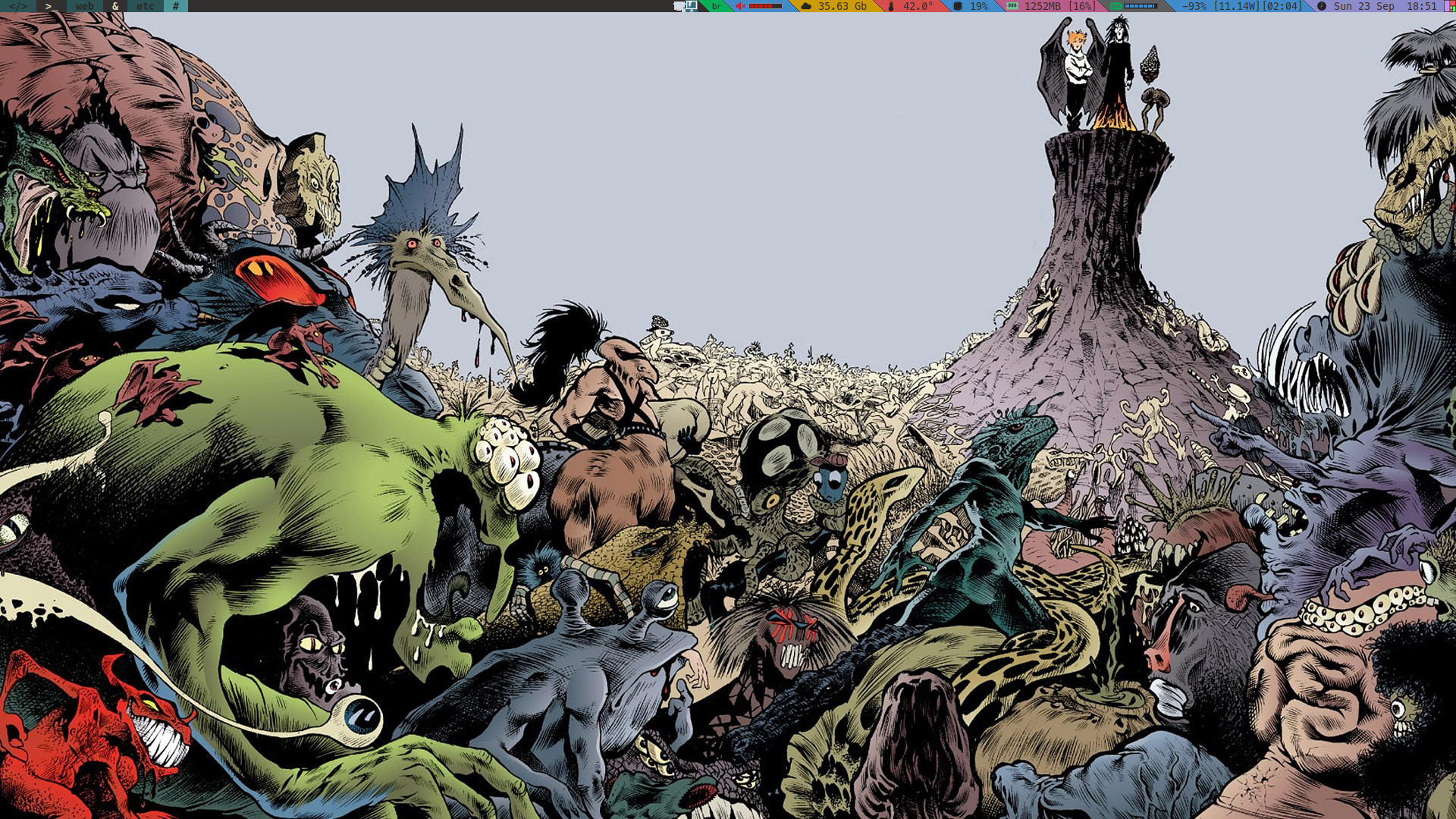
Task: Switch to the >_ terminal workspace
Action: [50, 6]
